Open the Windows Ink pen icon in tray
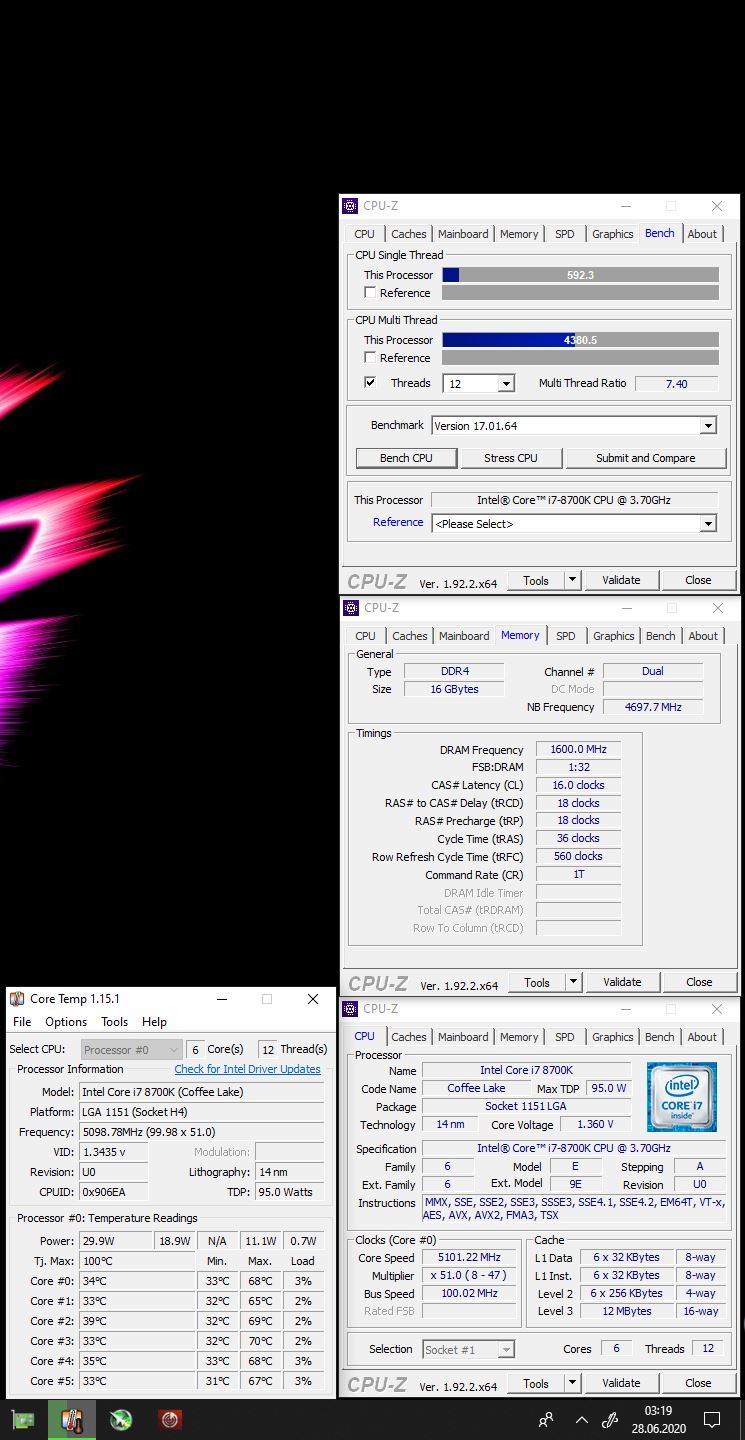The image size is (745, 1440). (610, 1420)
